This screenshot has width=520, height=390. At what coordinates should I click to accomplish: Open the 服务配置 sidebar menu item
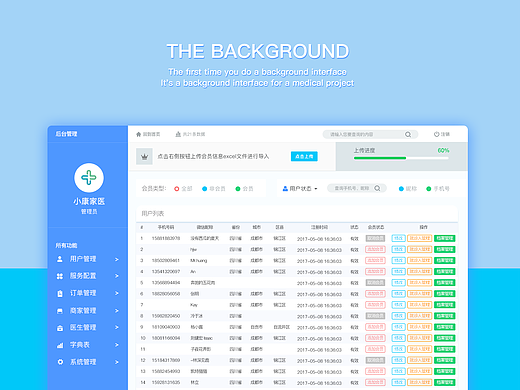coord(88,276)
